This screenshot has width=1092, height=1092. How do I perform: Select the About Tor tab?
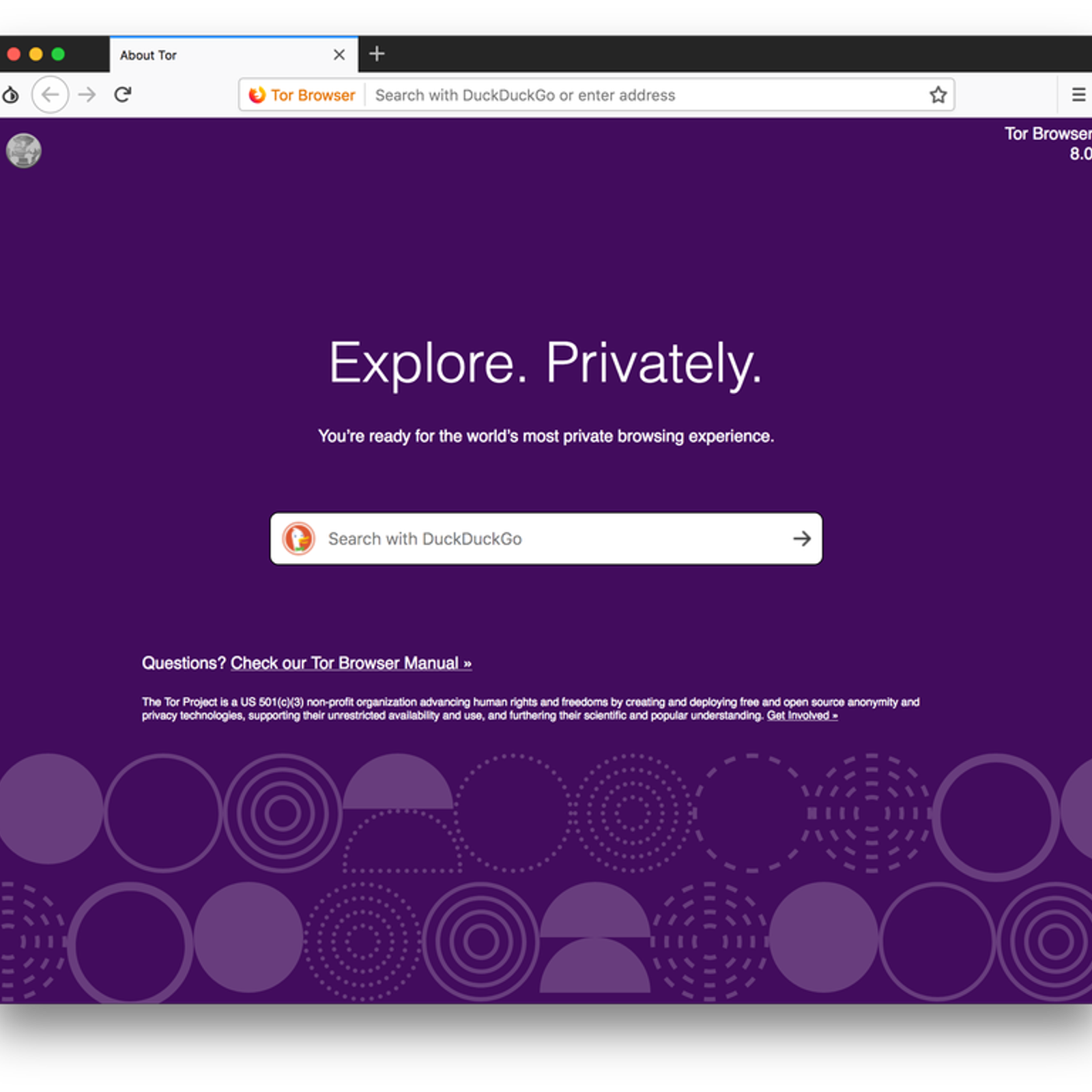pos(233,55)
